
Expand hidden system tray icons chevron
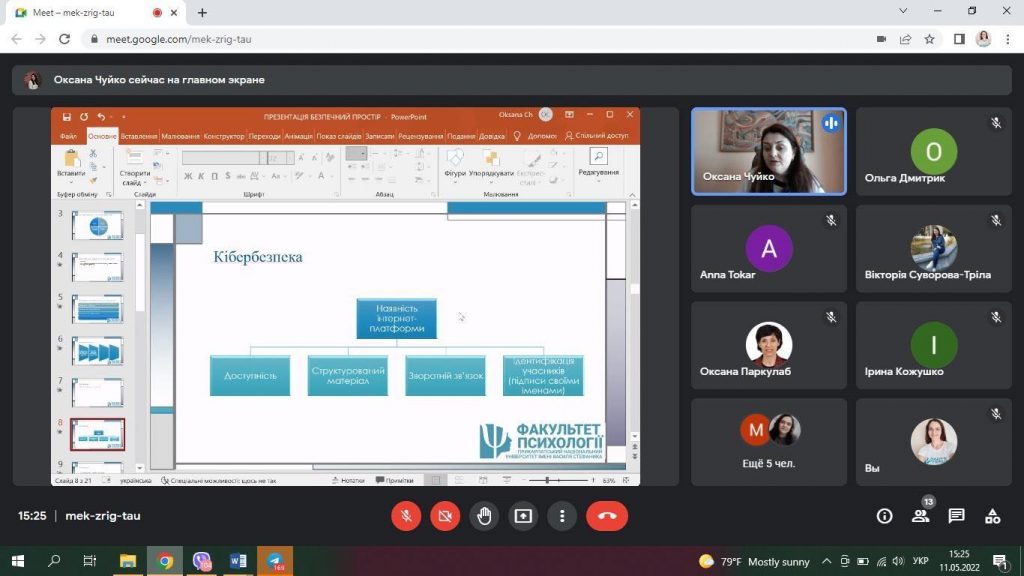827,561
